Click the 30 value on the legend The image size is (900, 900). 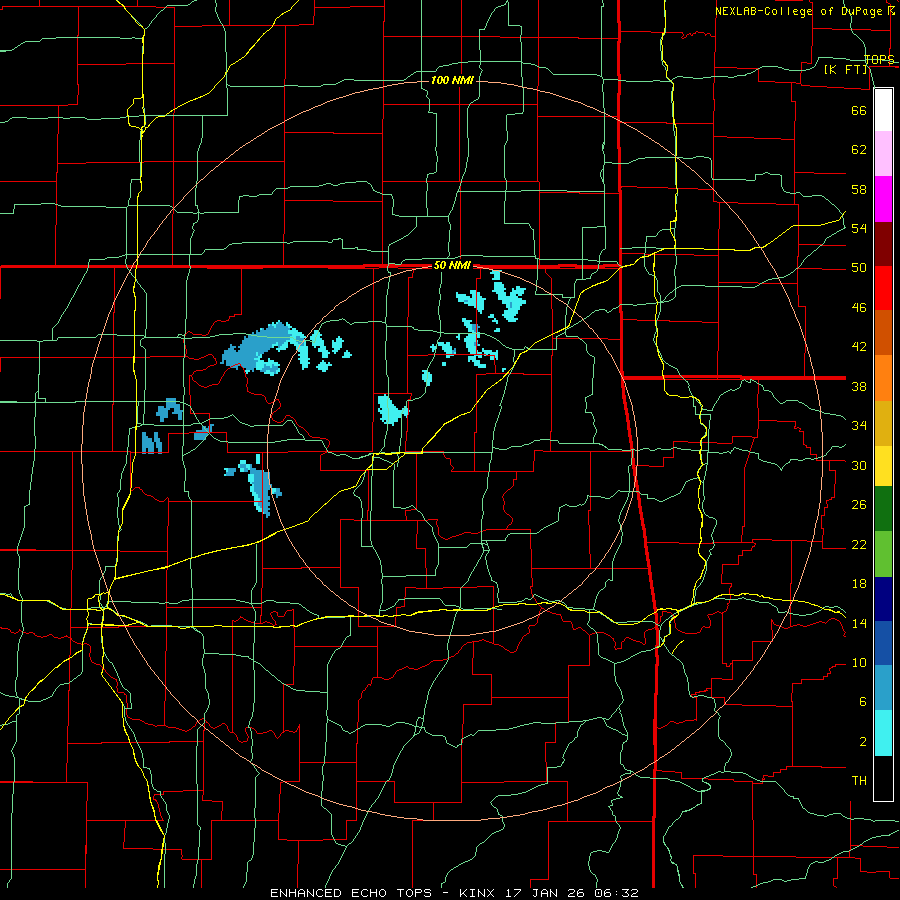pyautogui.click(x=859, y=465)
